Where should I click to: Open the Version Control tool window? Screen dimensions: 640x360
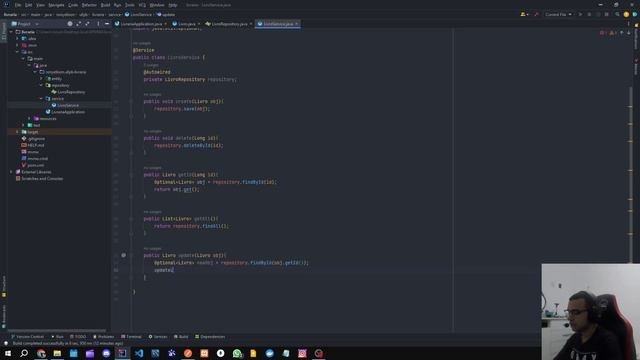click(27, 337)
